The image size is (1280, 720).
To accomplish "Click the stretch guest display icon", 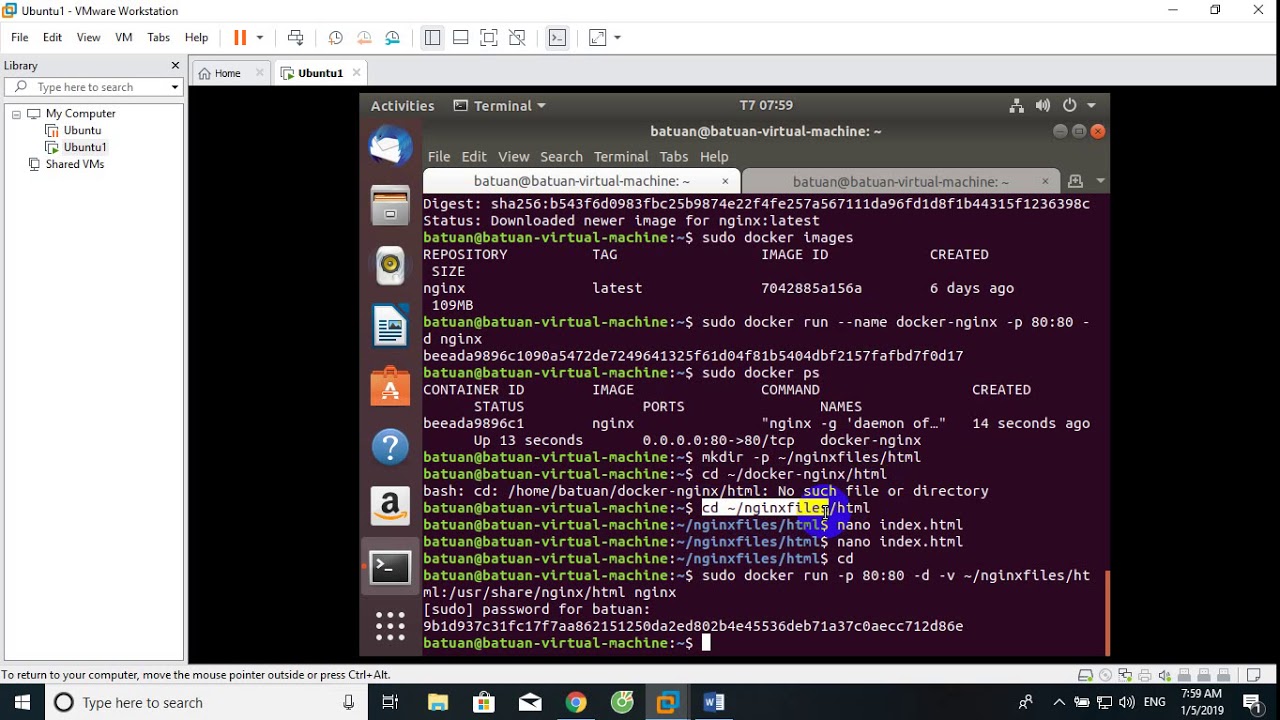I will (597, 38).
